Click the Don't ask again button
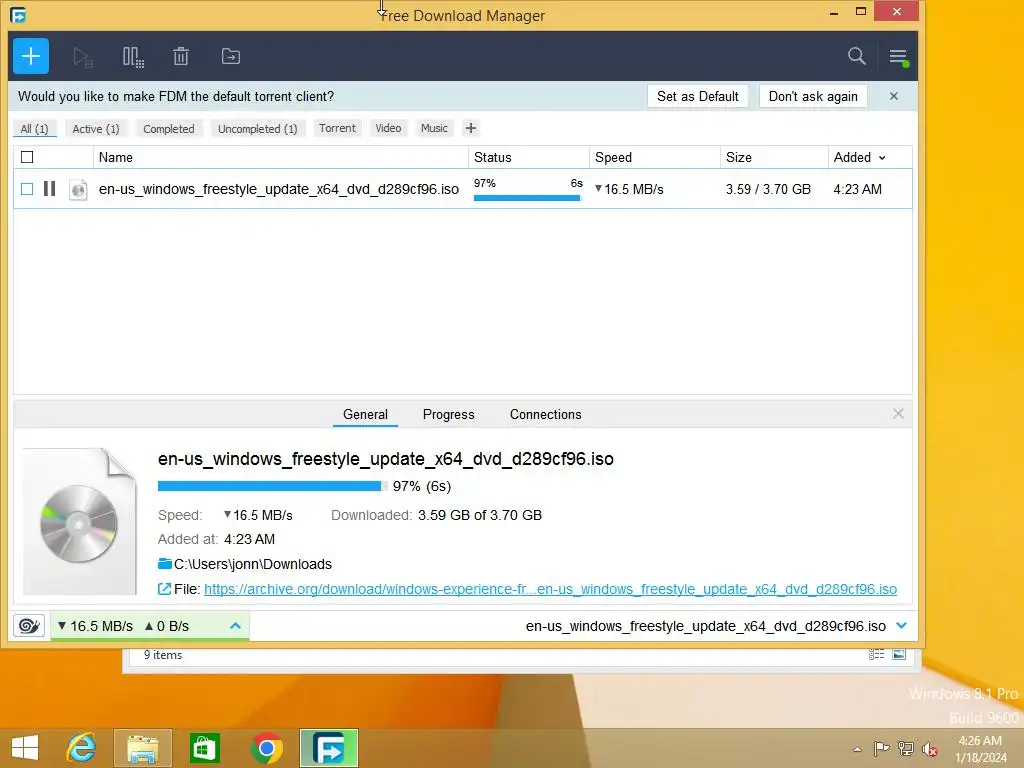Viewport: 1024px width, 768px height. (x=813, y=96)
